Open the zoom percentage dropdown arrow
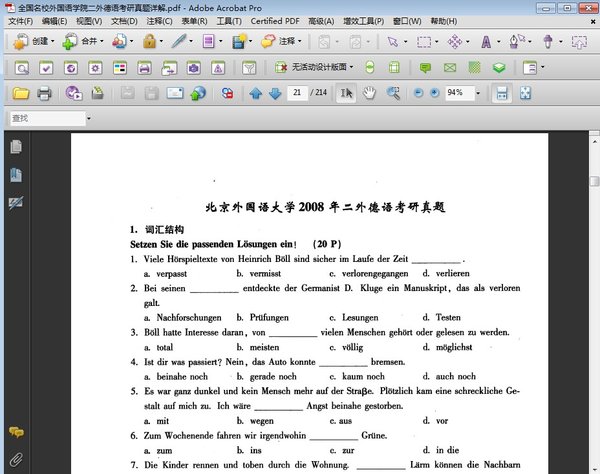Screen dimensions: 600x474 [x=478, y=93]
